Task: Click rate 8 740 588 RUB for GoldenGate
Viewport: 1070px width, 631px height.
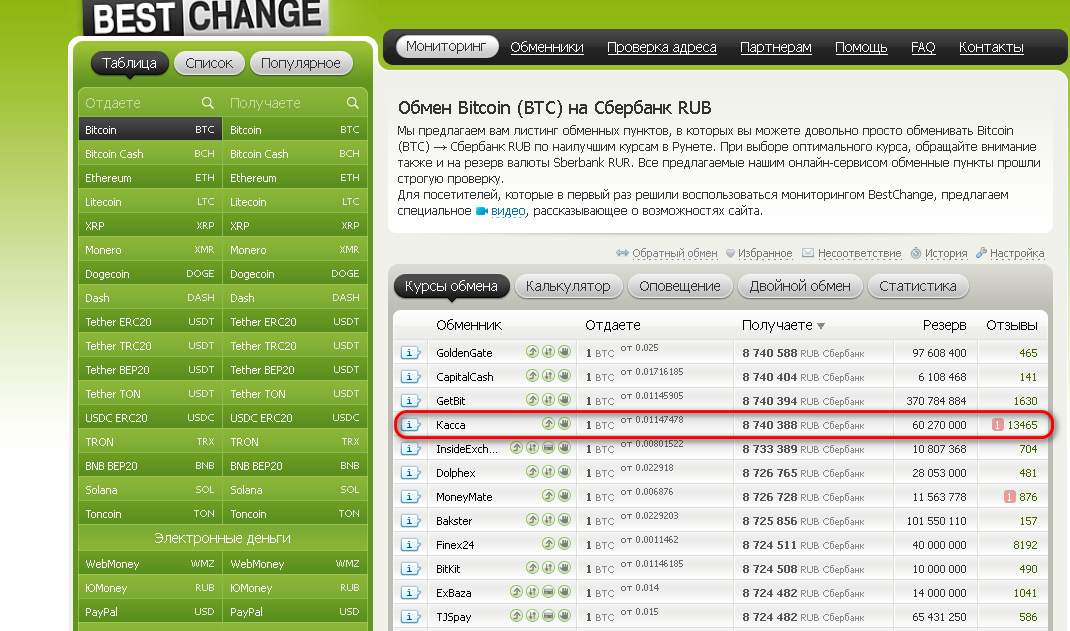Action: (803, 353)
